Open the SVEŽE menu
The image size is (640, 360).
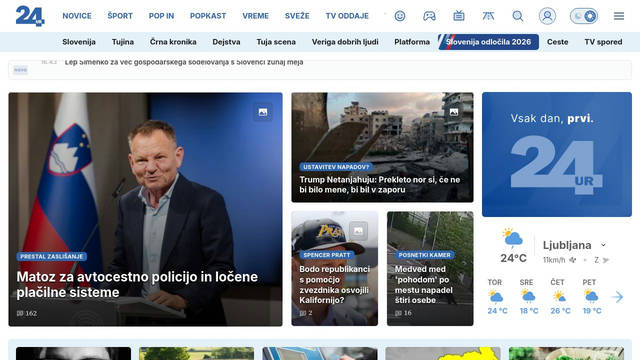(x=297, y=16)
